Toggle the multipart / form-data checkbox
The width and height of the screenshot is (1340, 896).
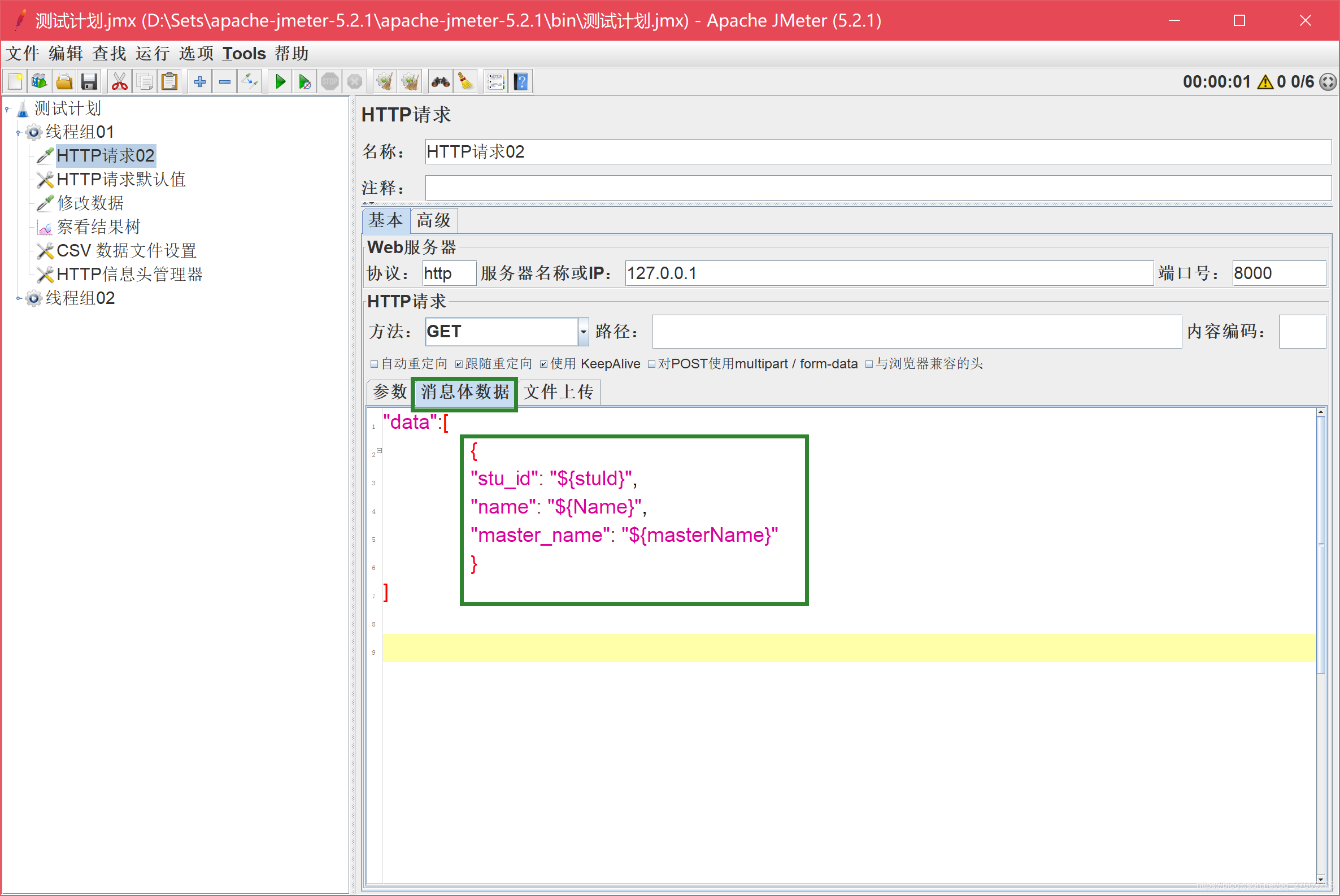pos(651,364)
